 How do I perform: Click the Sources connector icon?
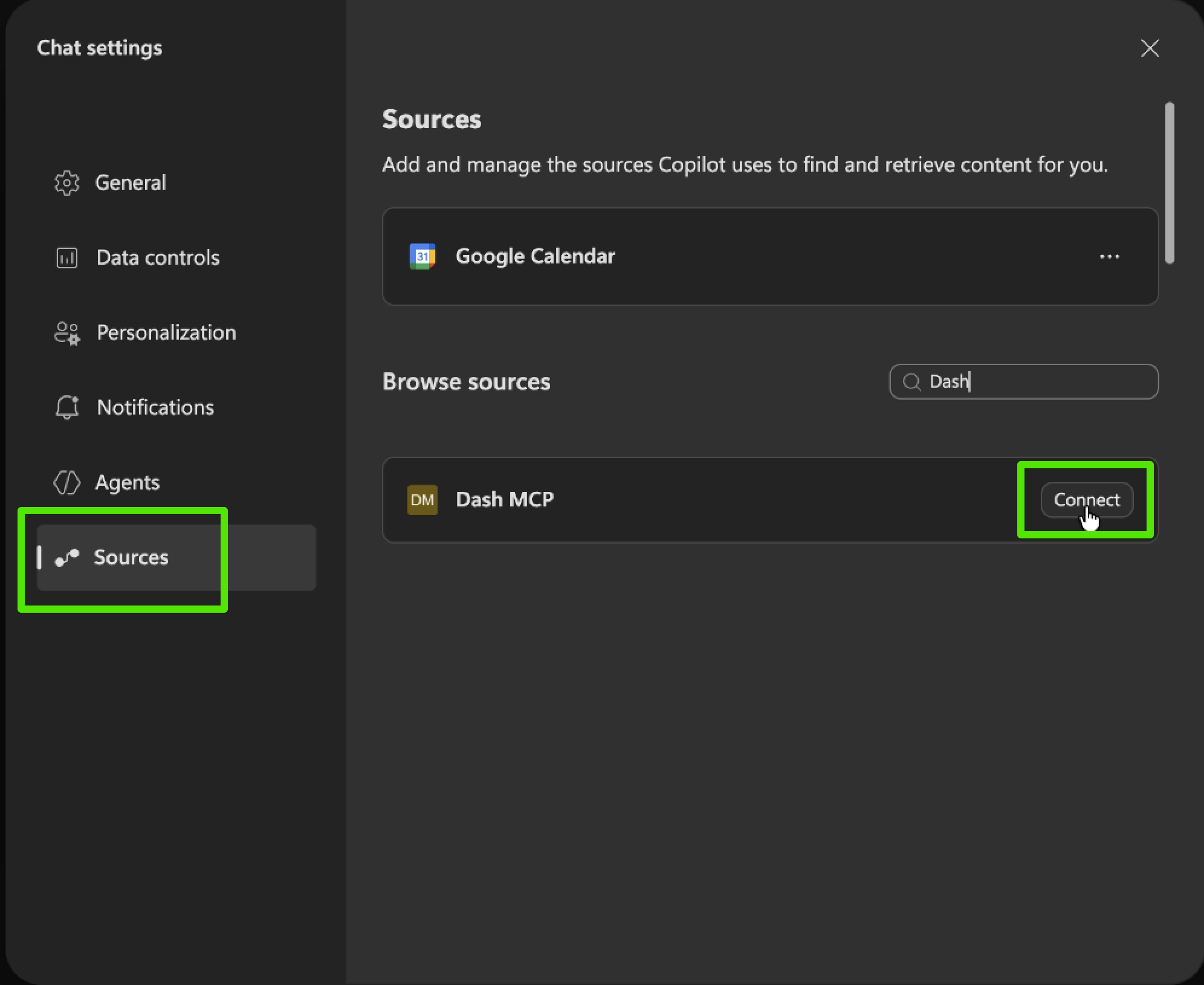click(x=66, y=557)
